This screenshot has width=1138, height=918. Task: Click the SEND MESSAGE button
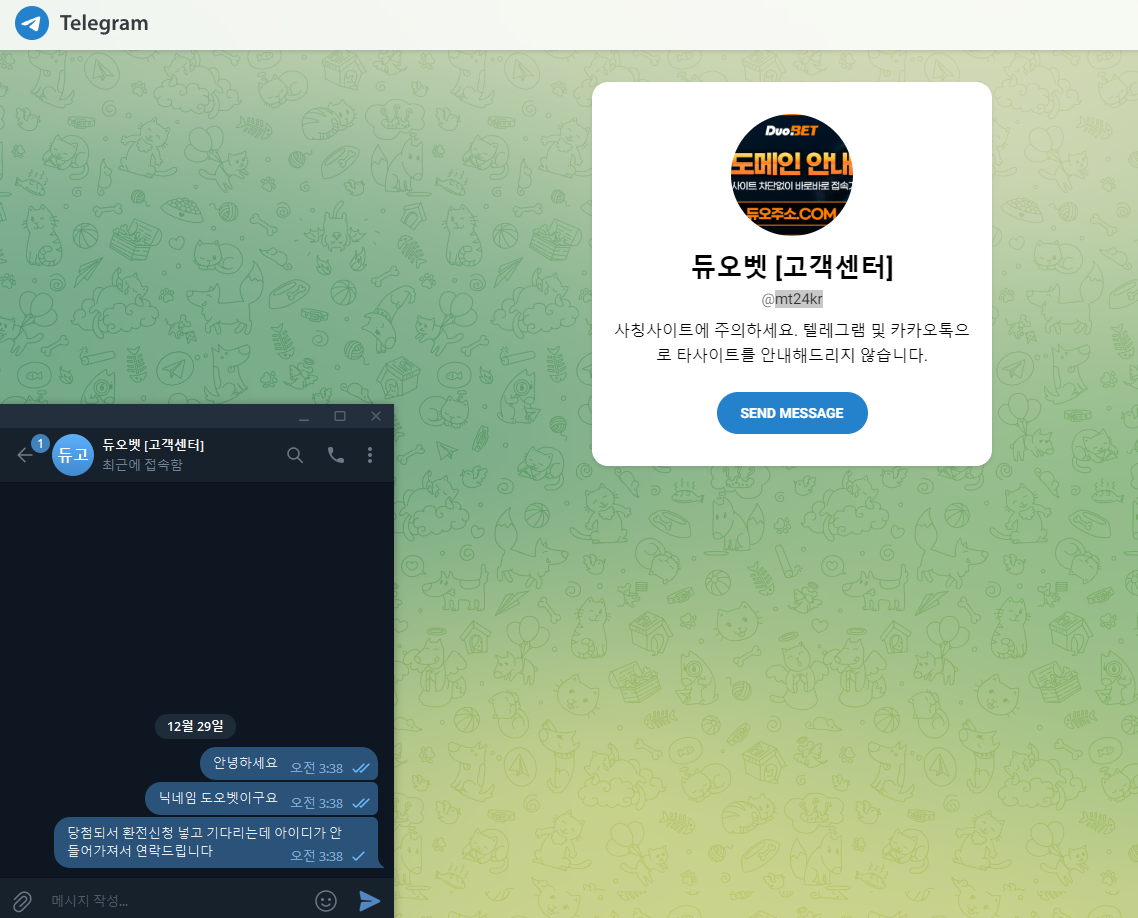point(792,413)
